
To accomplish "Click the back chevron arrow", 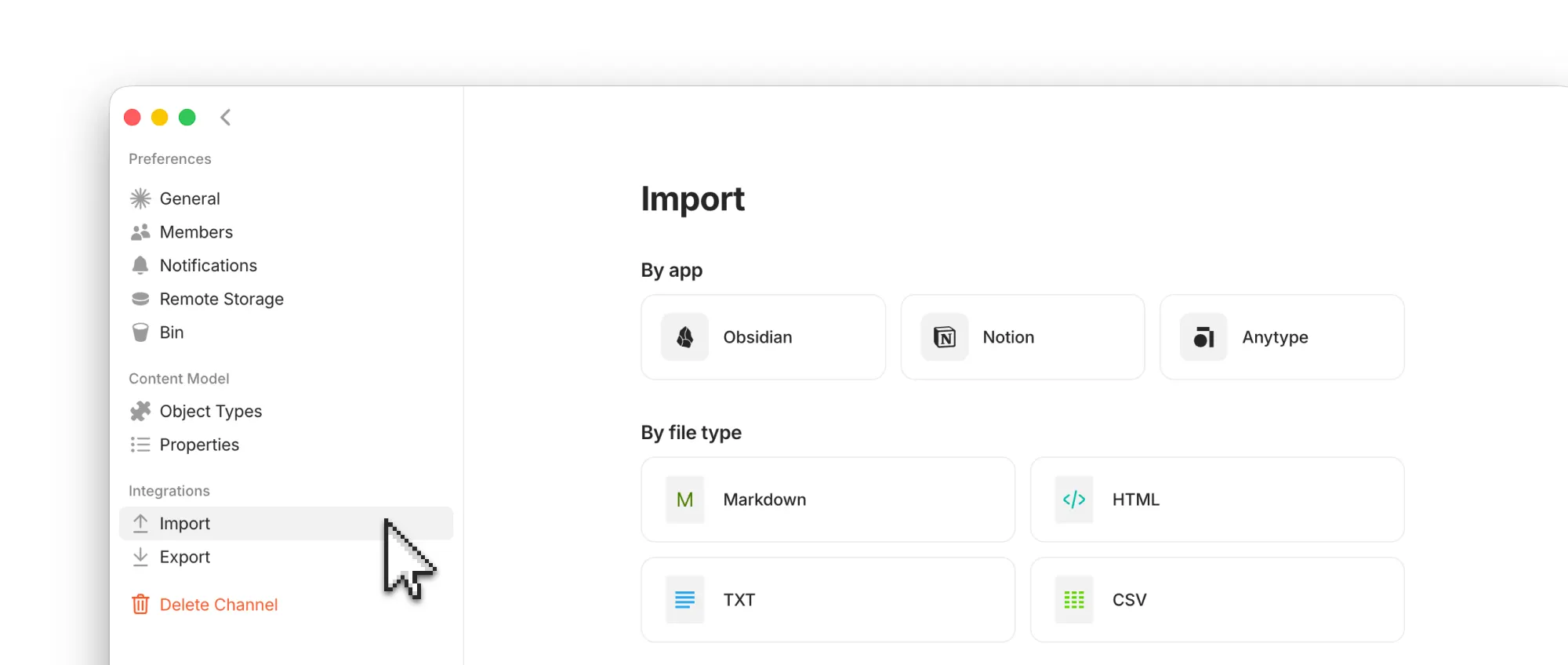I will 225,118.
